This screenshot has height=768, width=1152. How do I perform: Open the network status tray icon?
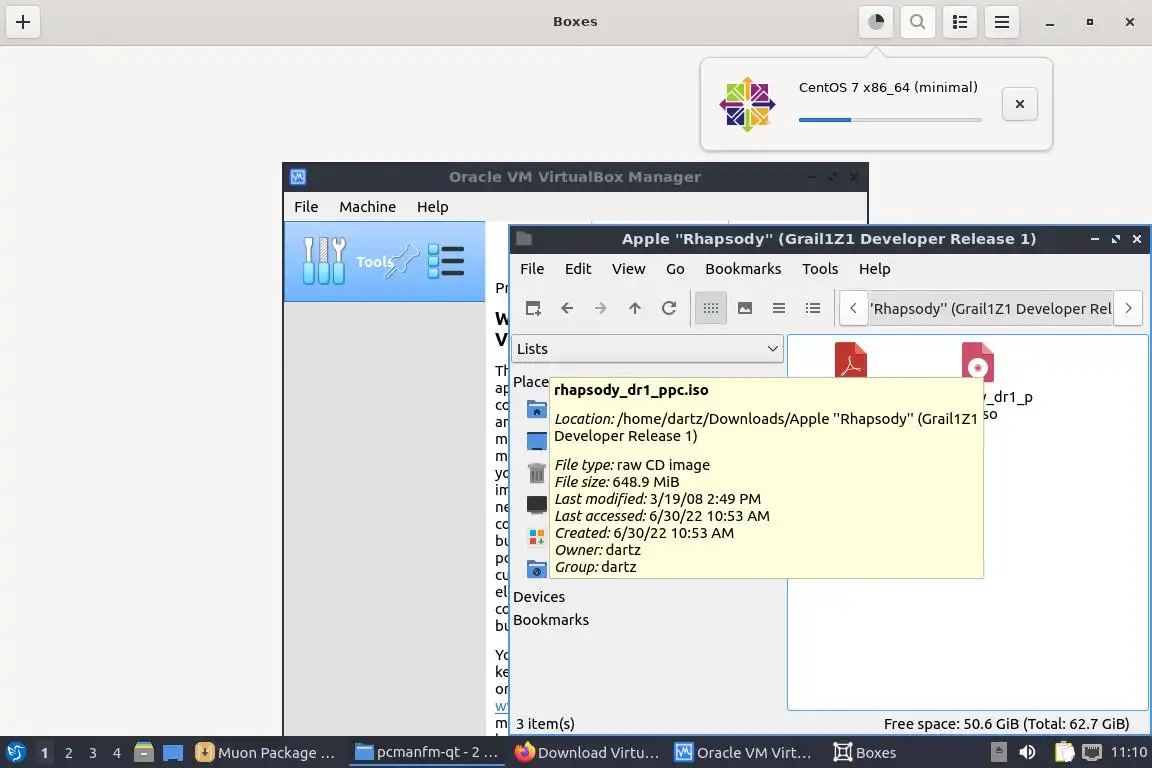(x=1092, y=752)
